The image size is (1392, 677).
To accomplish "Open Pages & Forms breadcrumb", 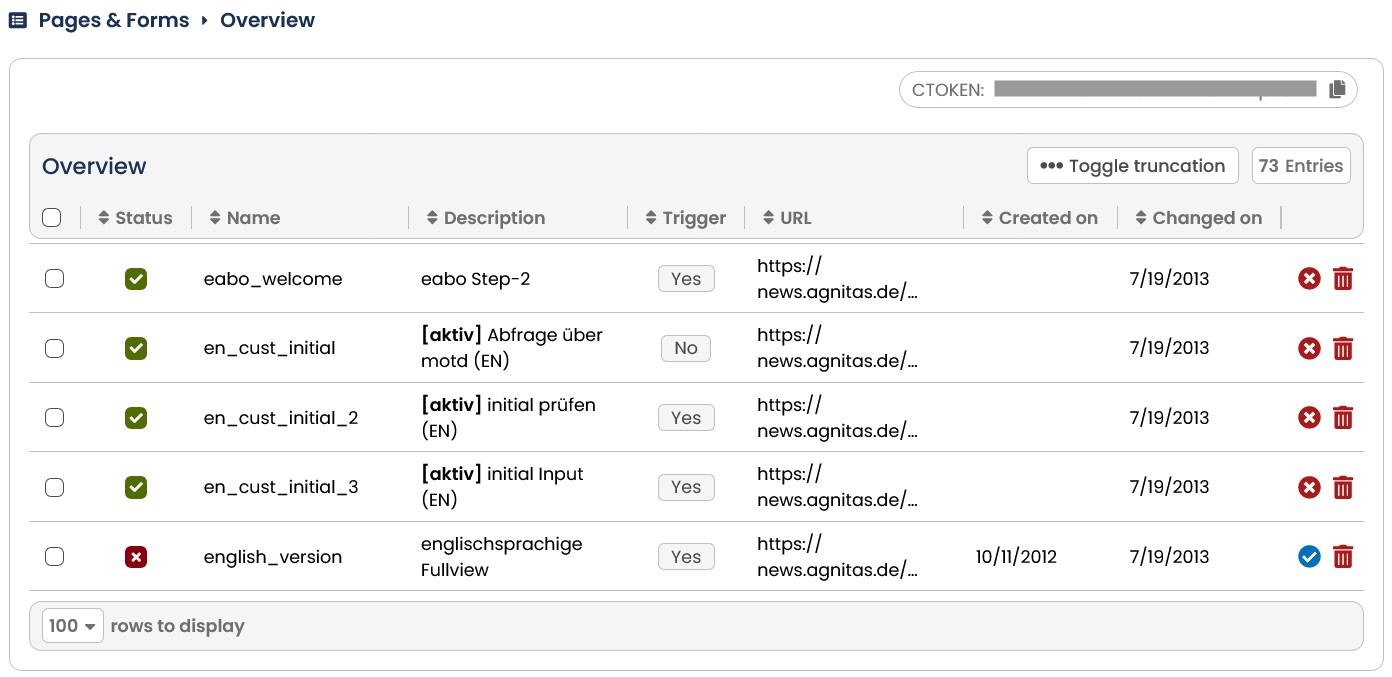I will 114,20.
